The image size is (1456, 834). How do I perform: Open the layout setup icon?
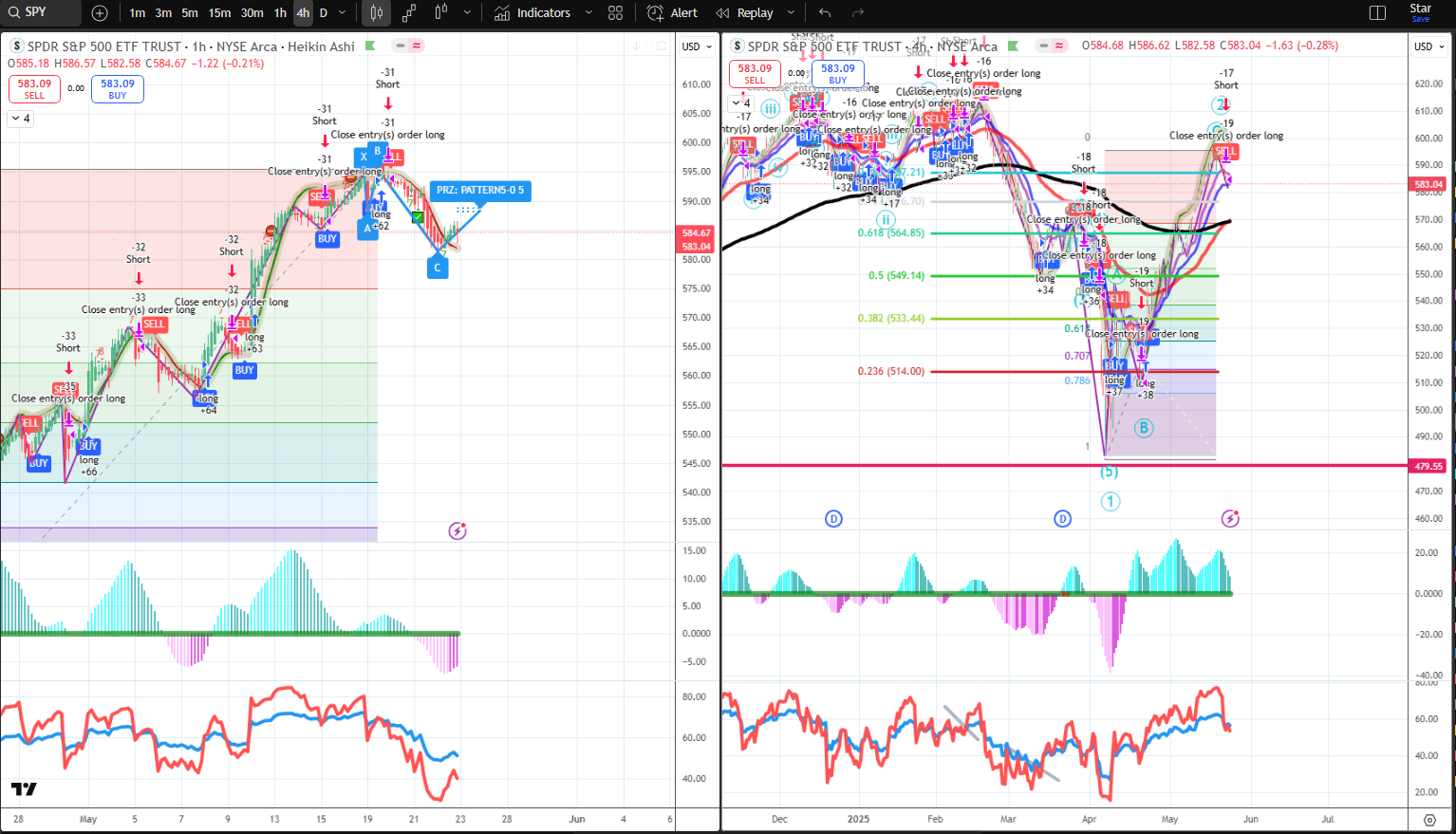click(x=1378, y=13)
